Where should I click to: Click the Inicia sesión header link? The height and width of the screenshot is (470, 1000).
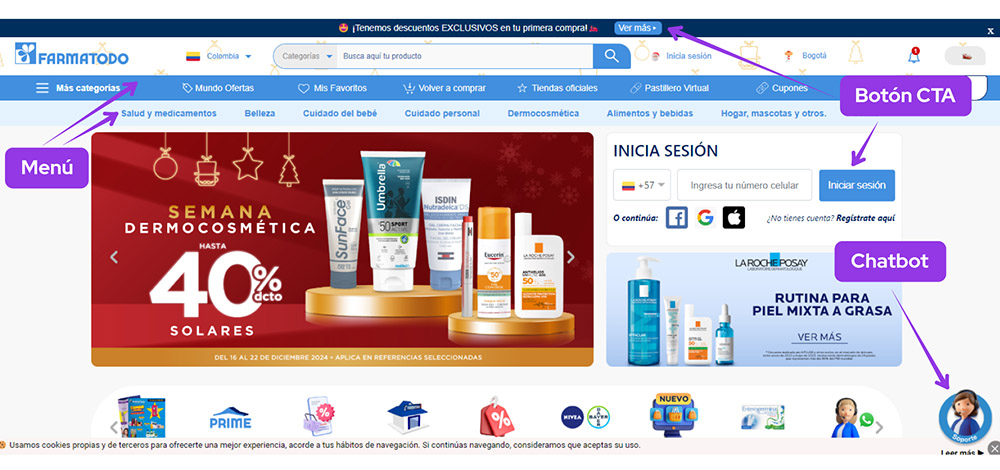689,56
